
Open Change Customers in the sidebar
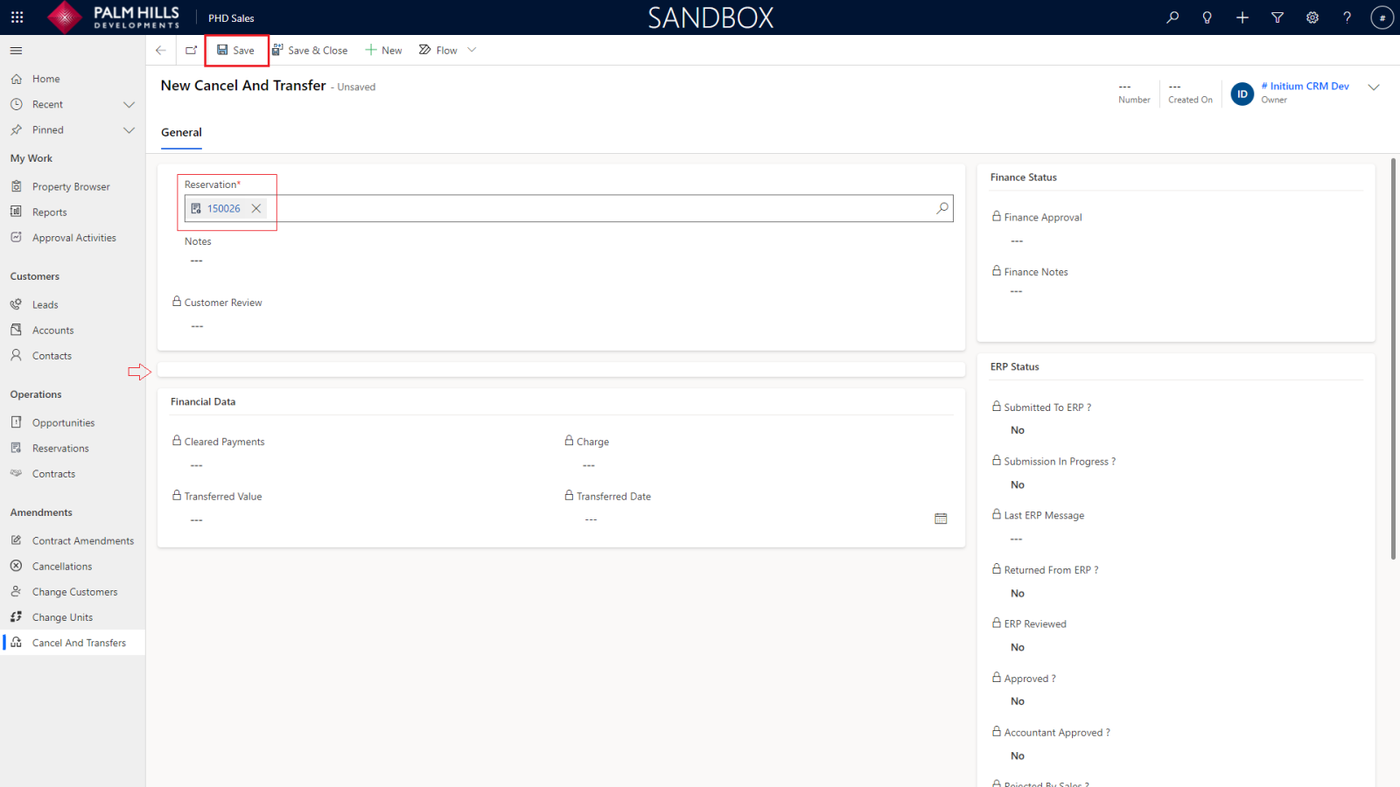pos(72,592)
